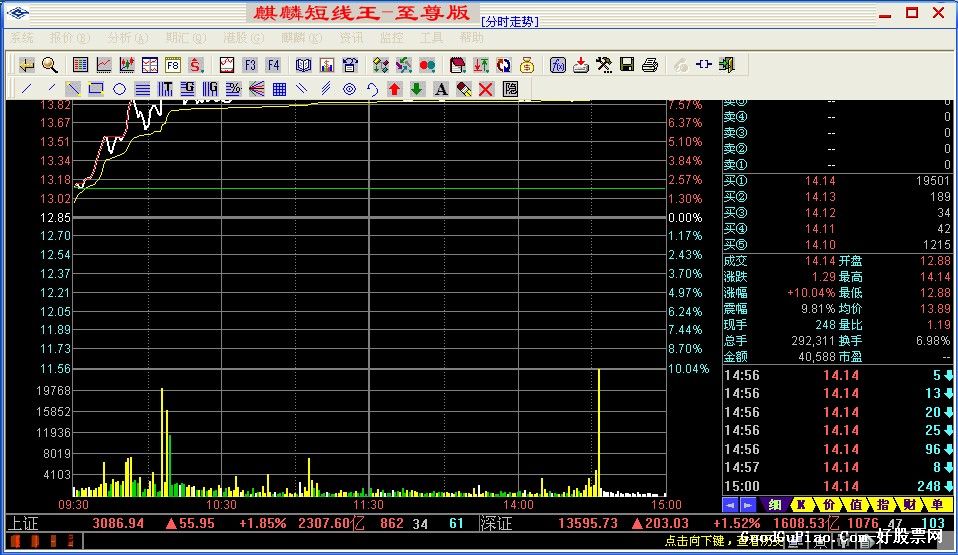
Task: Click the F8 toolbar icon
Action: tap(173, 65)
